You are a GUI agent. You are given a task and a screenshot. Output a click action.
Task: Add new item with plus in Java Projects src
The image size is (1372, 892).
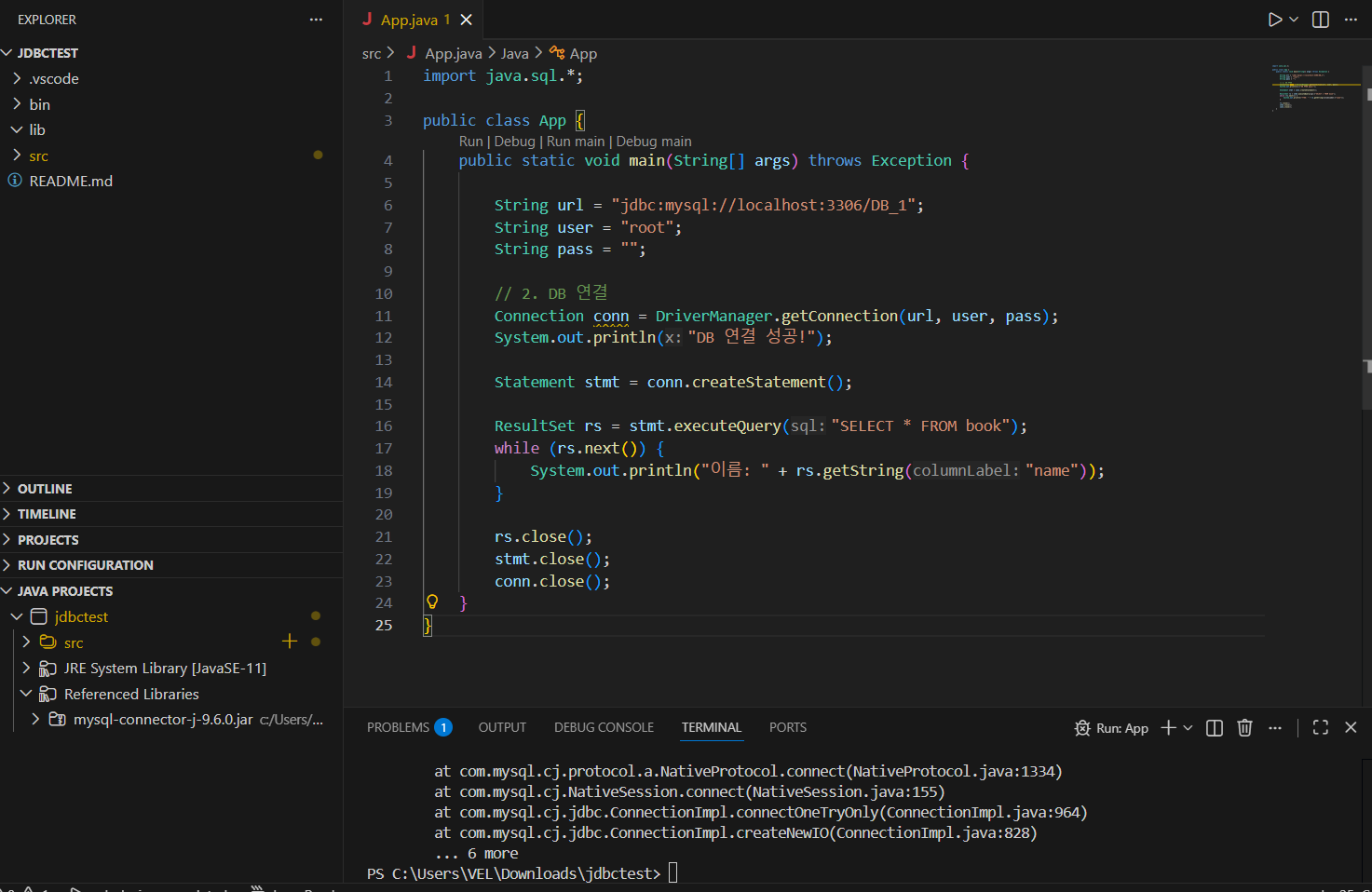pyautogui.click(x=290, y=642)
